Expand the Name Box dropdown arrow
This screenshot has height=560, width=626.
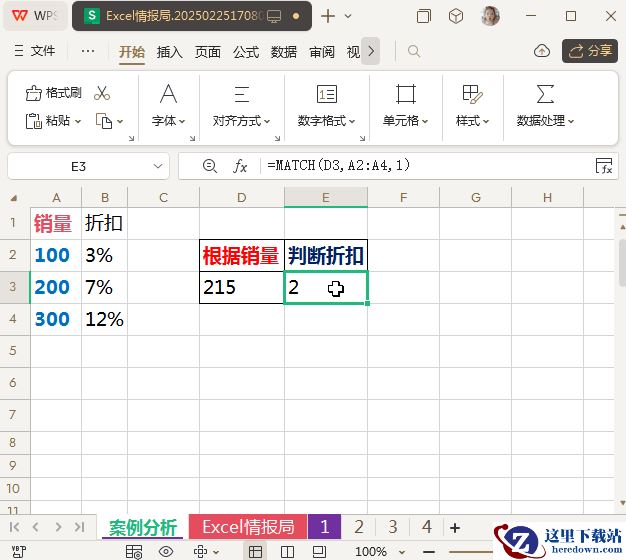pos(158,166)
